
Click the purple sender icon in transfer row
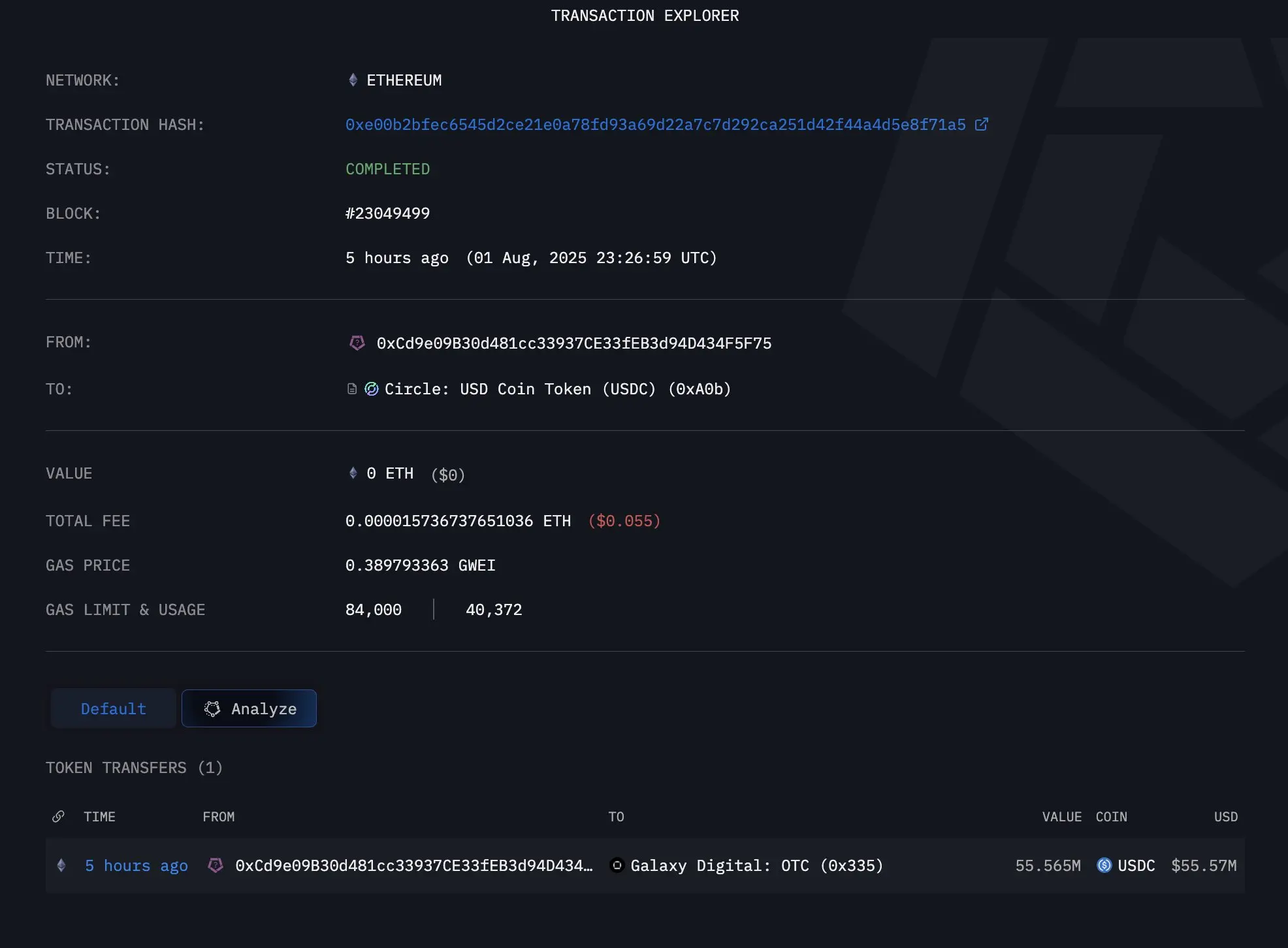click(216, 865)
